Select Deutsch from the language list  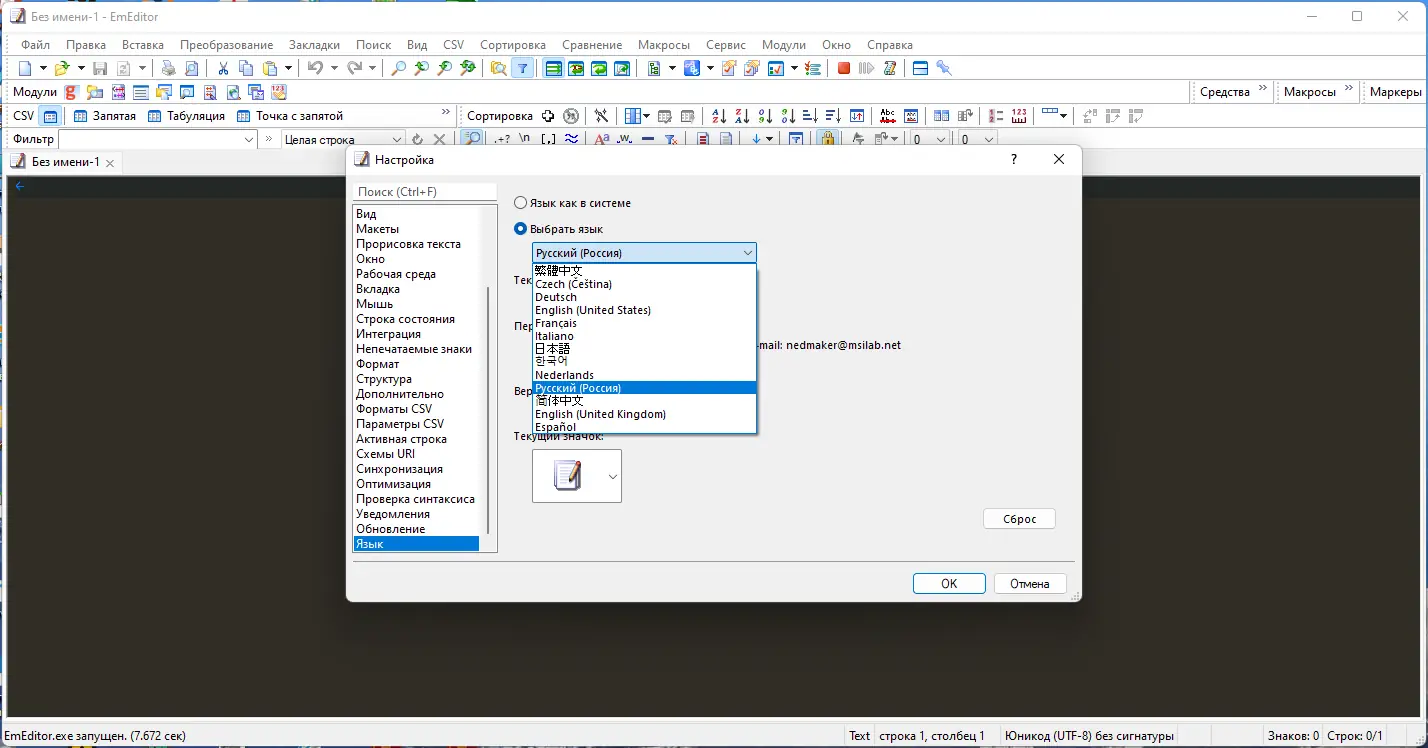tap(644, 297)
